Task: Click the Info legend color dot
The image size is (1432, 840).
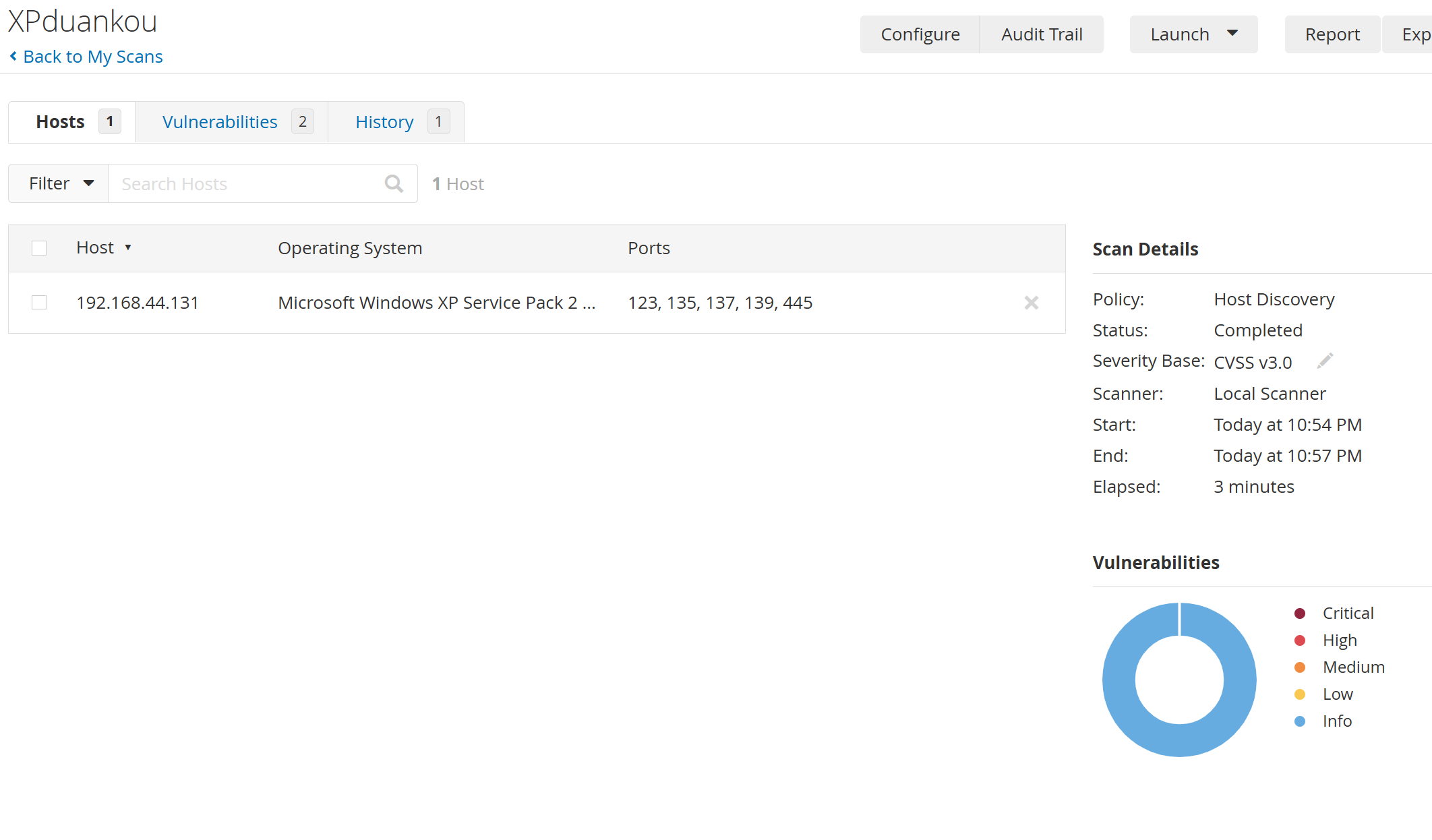Action: (1300, 721)
